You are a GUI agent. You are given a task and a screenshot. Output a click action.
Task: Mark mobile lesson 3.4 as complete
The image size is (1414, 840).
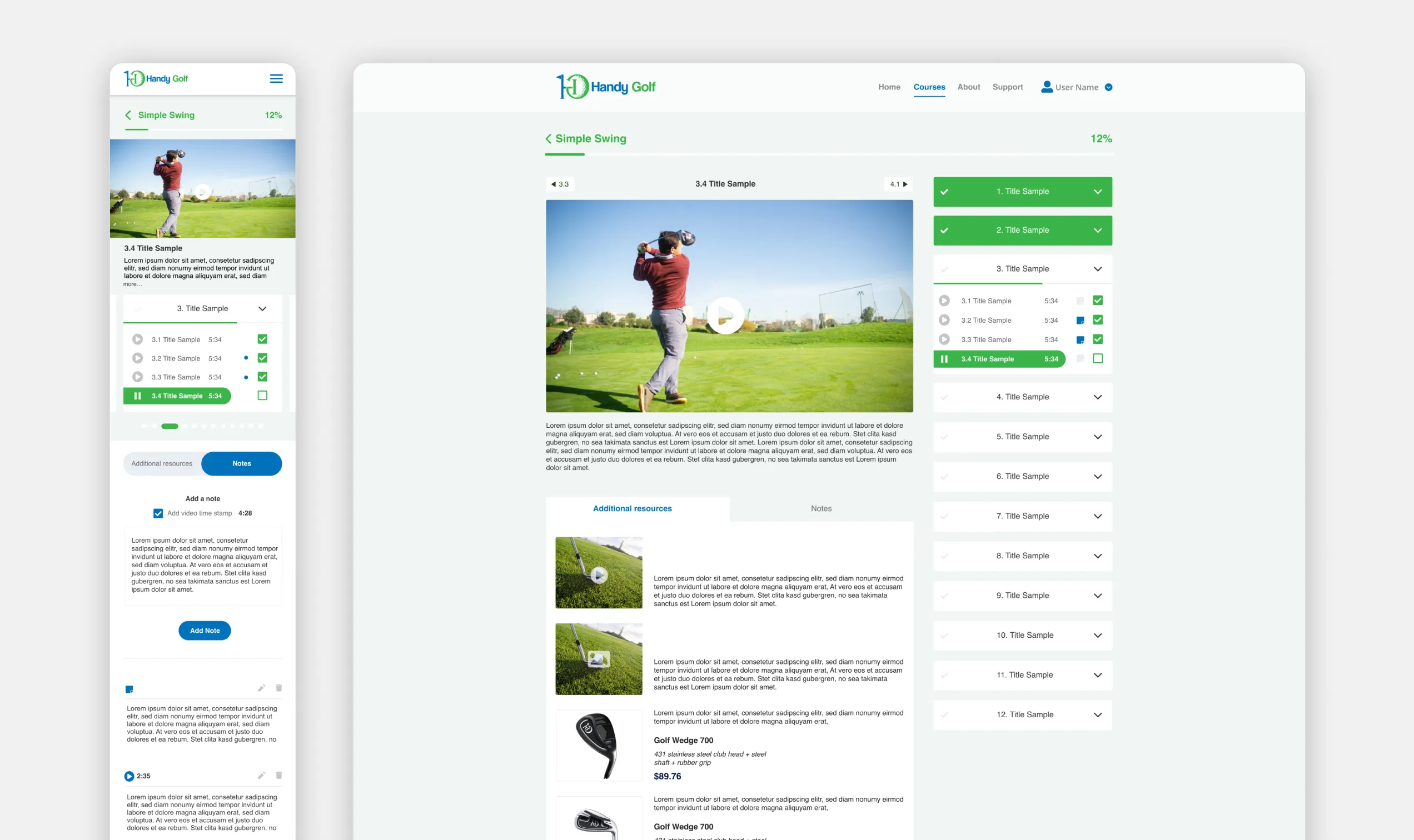(x=262, y=395)
